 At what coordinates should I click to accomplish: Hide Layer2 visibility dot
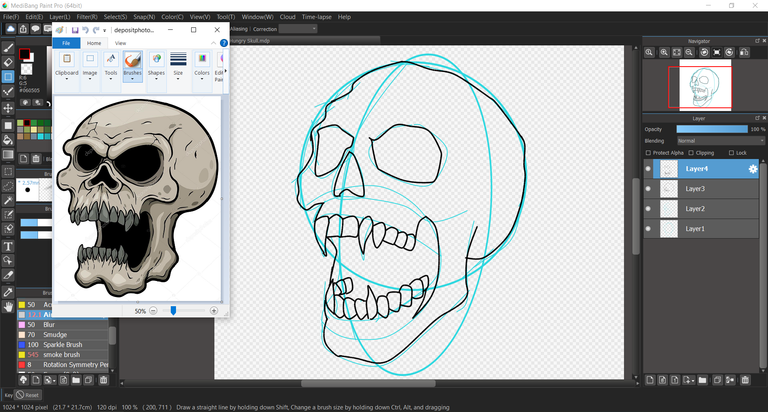(648, 209)
